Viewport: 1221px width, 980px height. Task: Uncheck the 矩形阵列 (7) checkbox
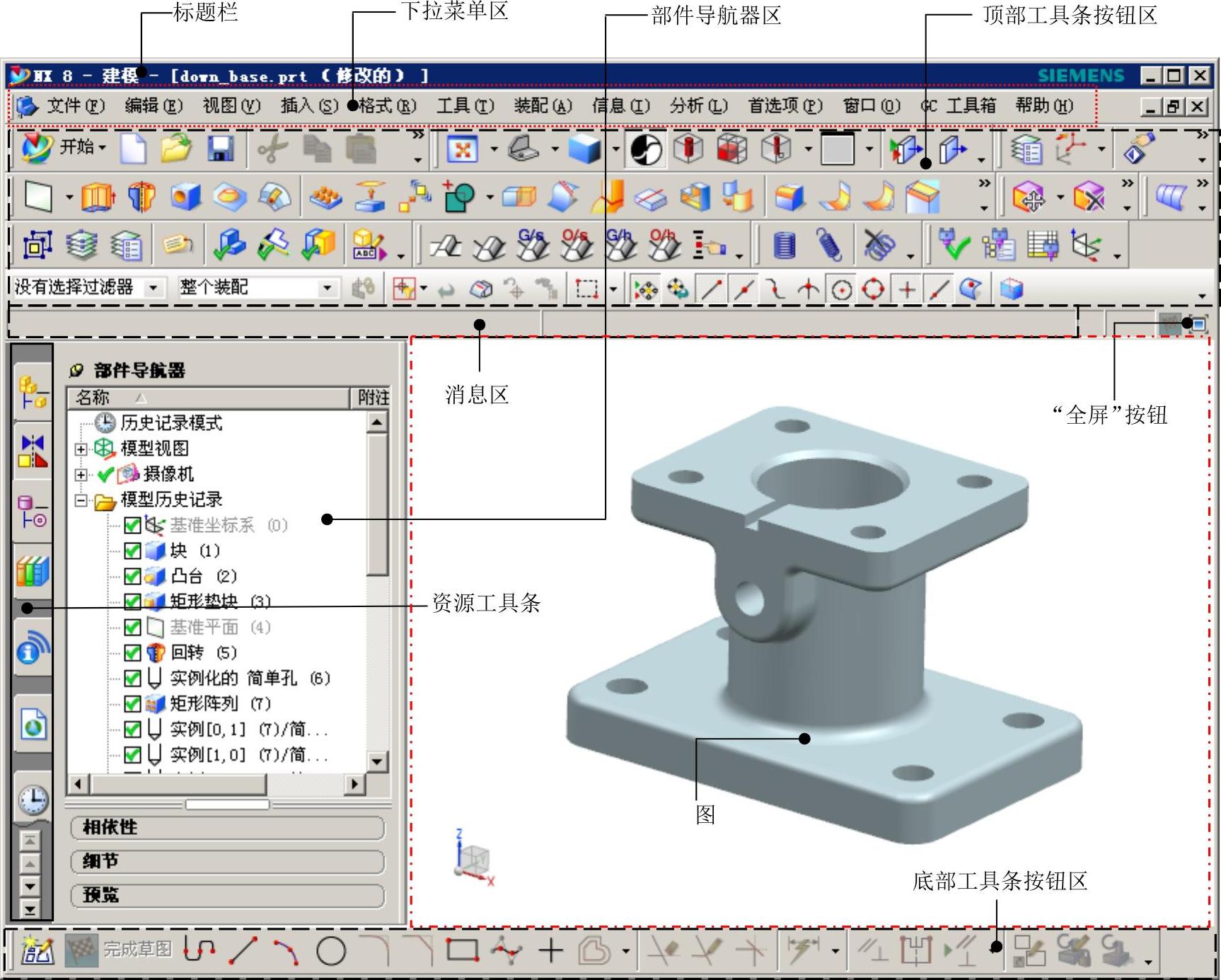[x=132, y=703]
